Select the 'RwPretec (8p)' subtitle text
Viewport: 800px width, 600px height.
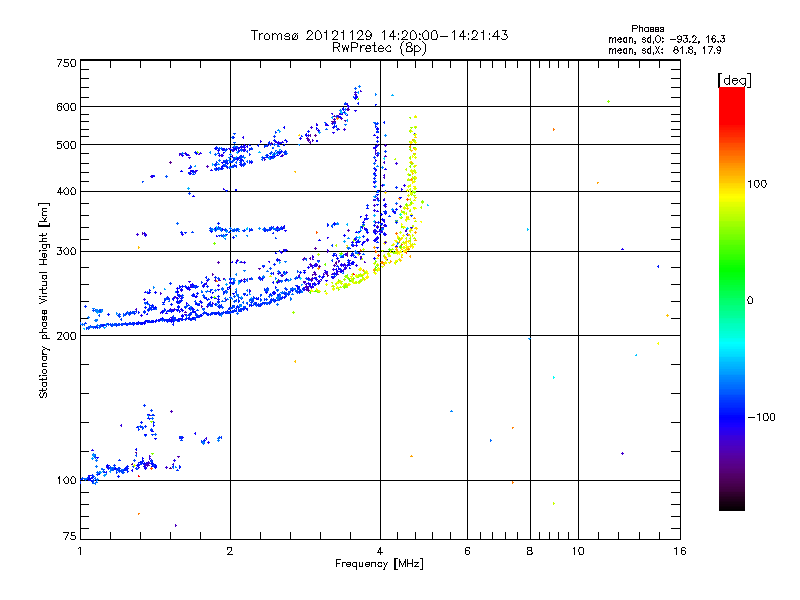pos(379,48)
